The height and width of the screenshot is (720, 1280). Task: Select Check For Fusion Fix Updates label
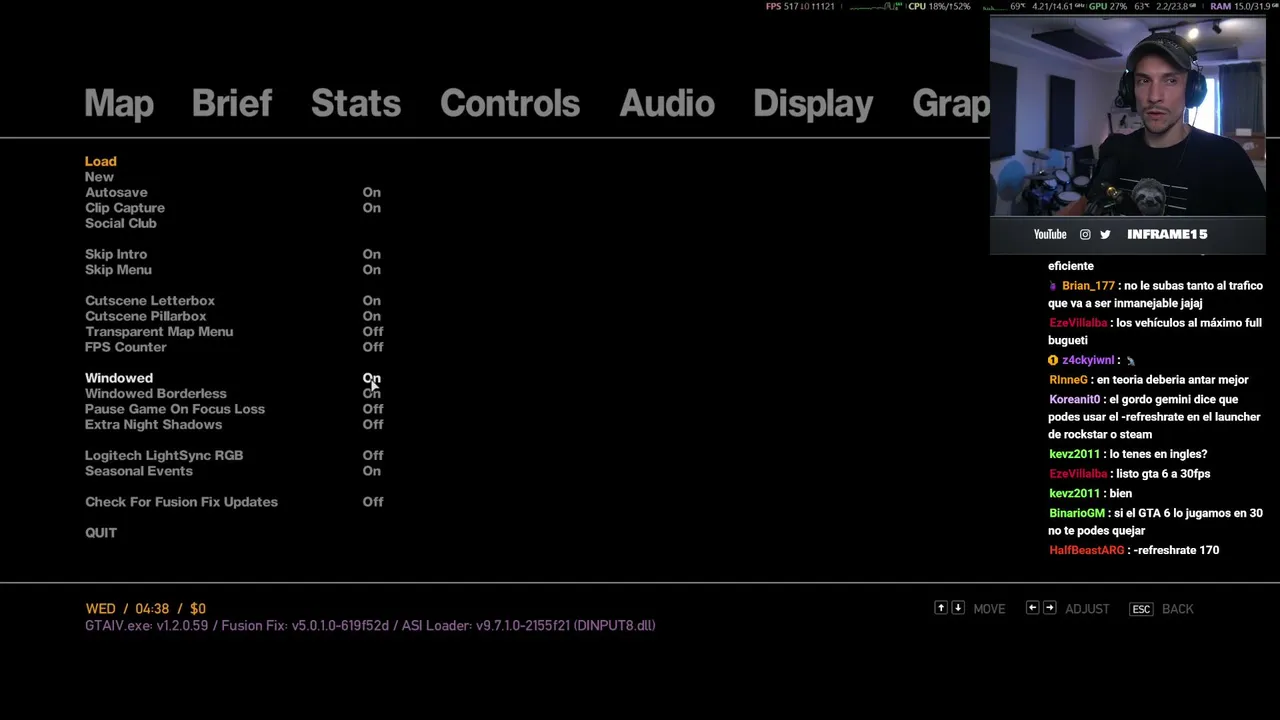tap(182, 502)
